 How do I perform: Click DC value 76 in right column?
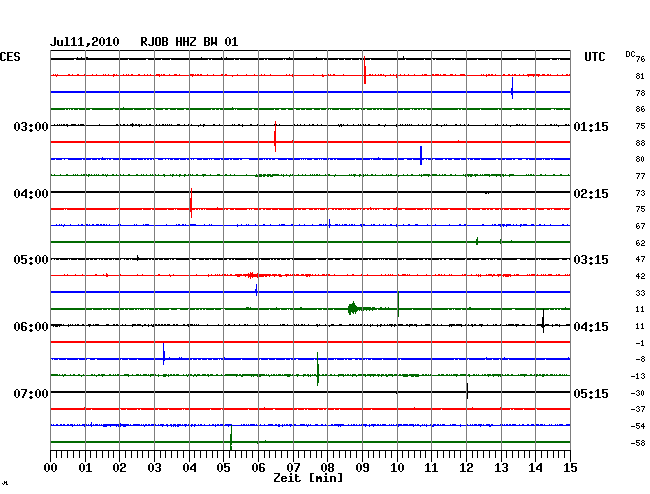640,59
